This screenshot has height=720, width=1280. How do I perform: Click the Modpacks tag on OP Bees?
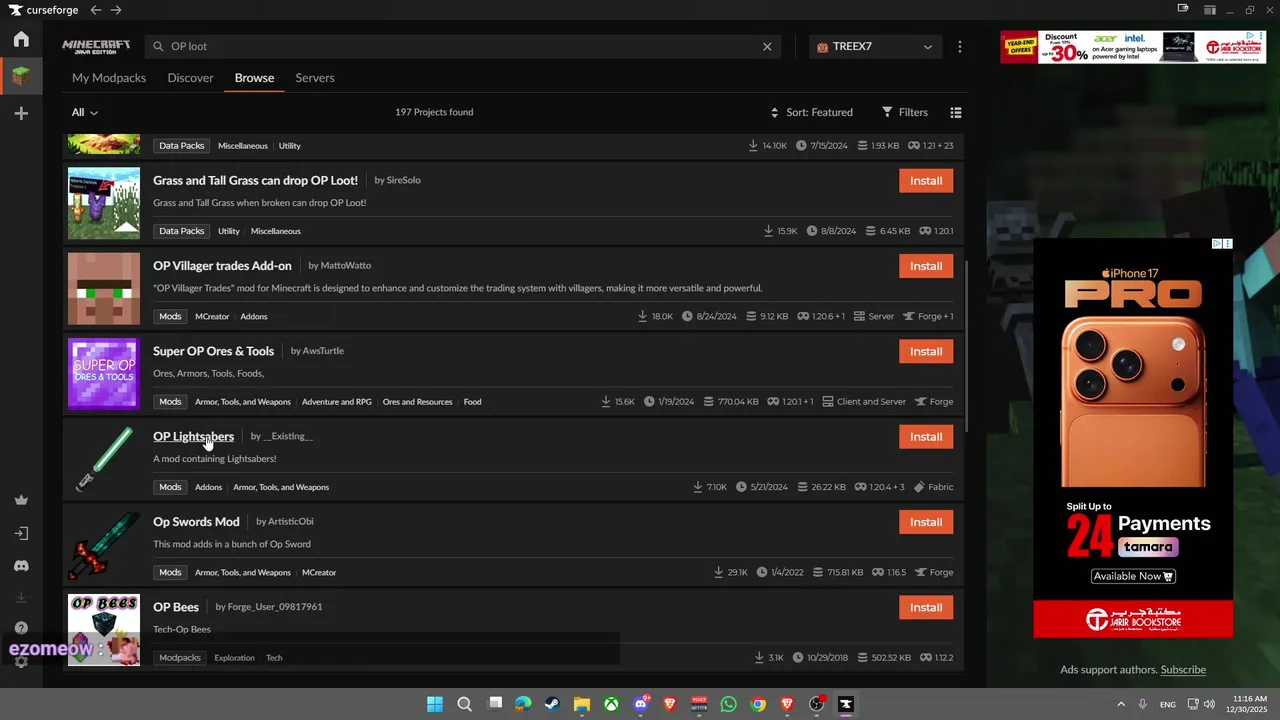(x=180, y=658)
